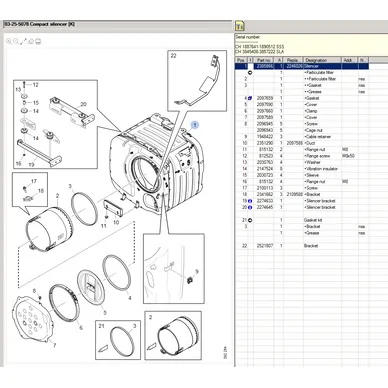Select the highlighted Silencer row
The height and width of the screenshot is (388, 388).
pos(302,66)
